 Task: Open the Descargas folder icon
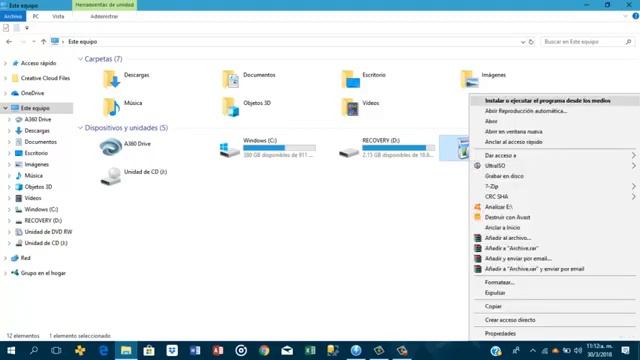click(x=111, y=79)
